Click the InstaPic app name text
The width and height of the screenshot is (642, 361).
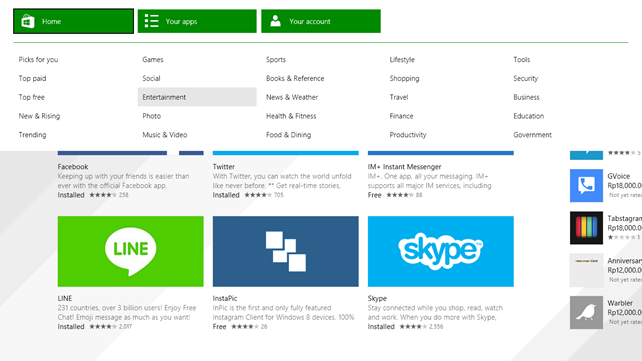225,298
